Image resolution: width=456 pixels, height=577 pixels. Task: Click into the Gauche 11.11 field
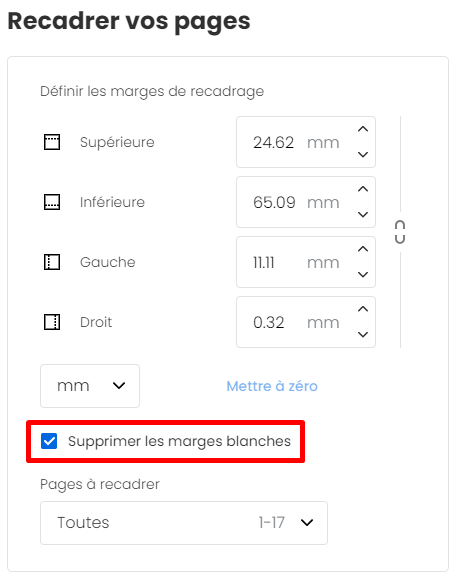296,262
